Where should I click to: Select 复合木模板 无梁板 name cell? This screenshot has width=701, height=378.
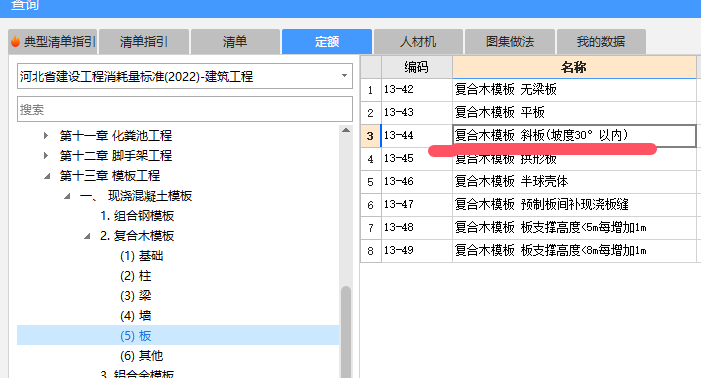pos(574,90)
